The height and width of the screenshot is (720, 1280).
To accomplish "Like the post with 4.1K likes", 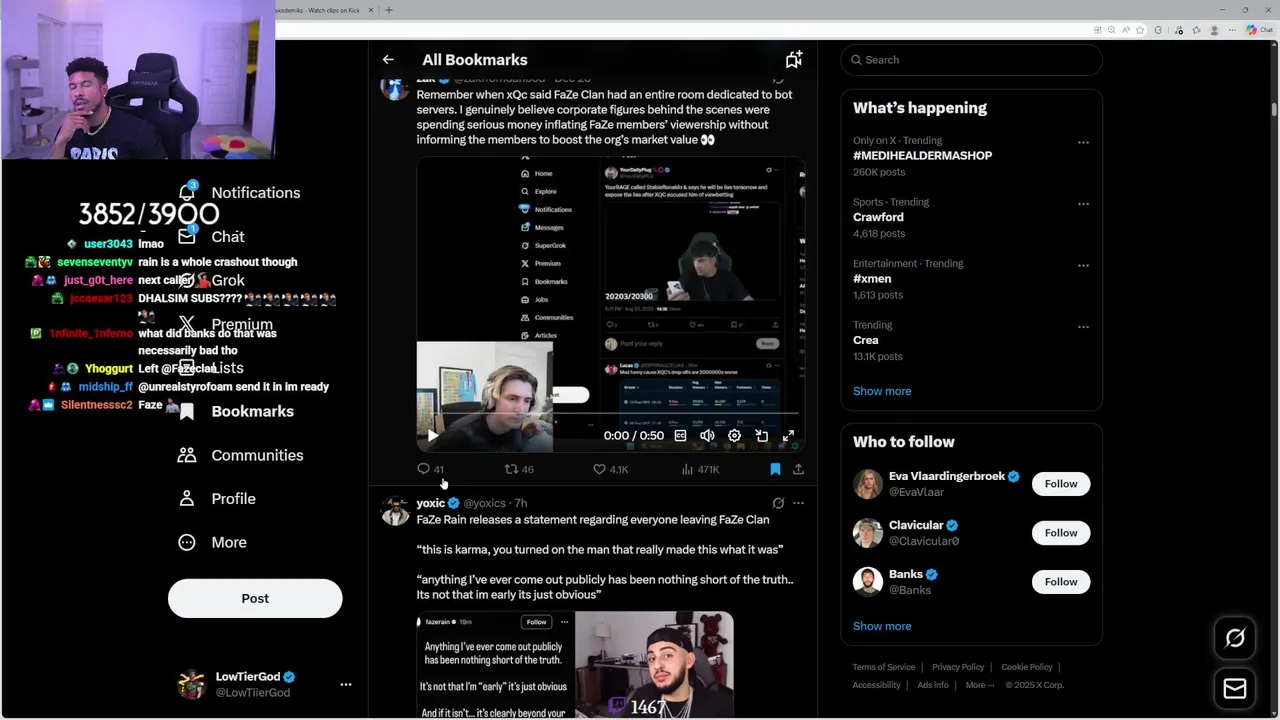I will point(610,469).
